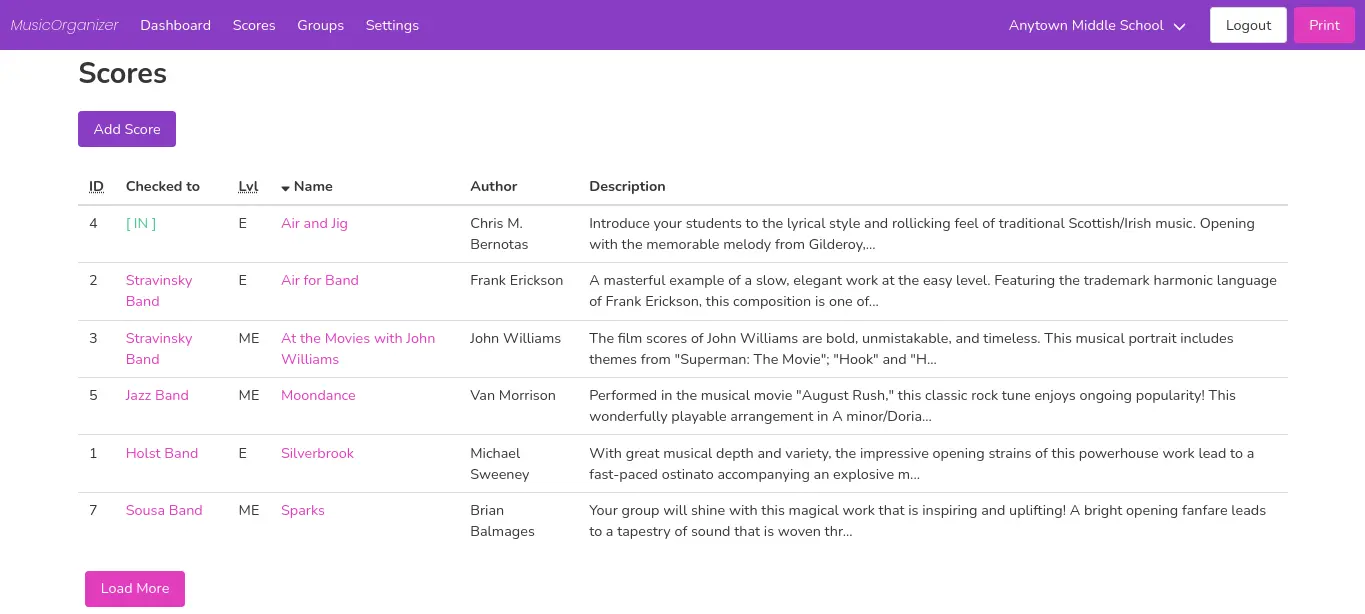
Task: Sort by the Lvl column header
Action: click(248, 186)
